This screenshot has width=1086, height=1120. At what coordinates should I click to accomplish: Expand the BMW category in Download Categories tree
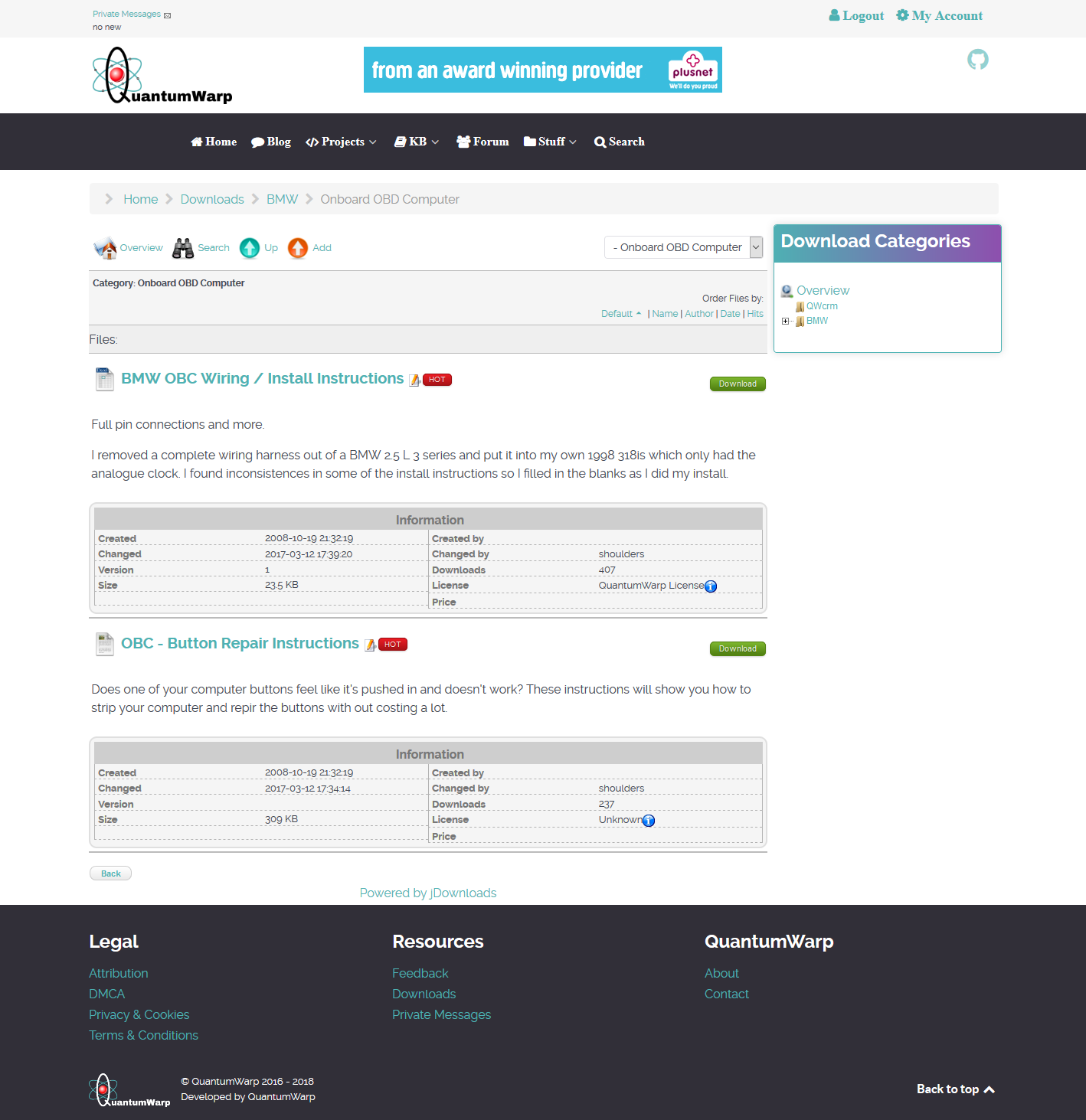pos(786,321)
